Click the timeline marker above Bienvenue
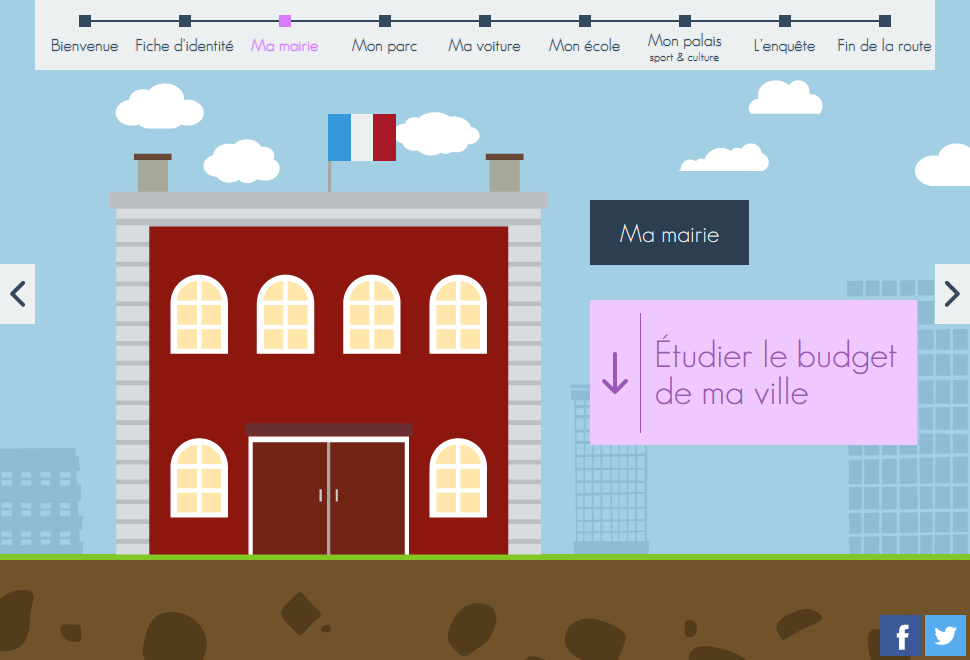Viewport: 970px width, 660px height. coord(85,21)
